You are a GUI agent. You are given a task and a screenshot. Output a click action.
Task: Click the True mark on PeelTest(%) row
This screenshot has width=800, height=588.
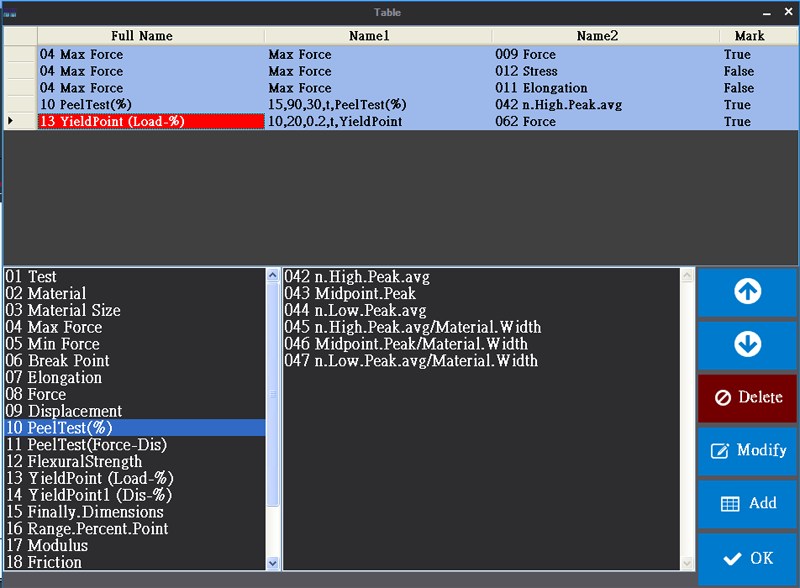(737, 105)
